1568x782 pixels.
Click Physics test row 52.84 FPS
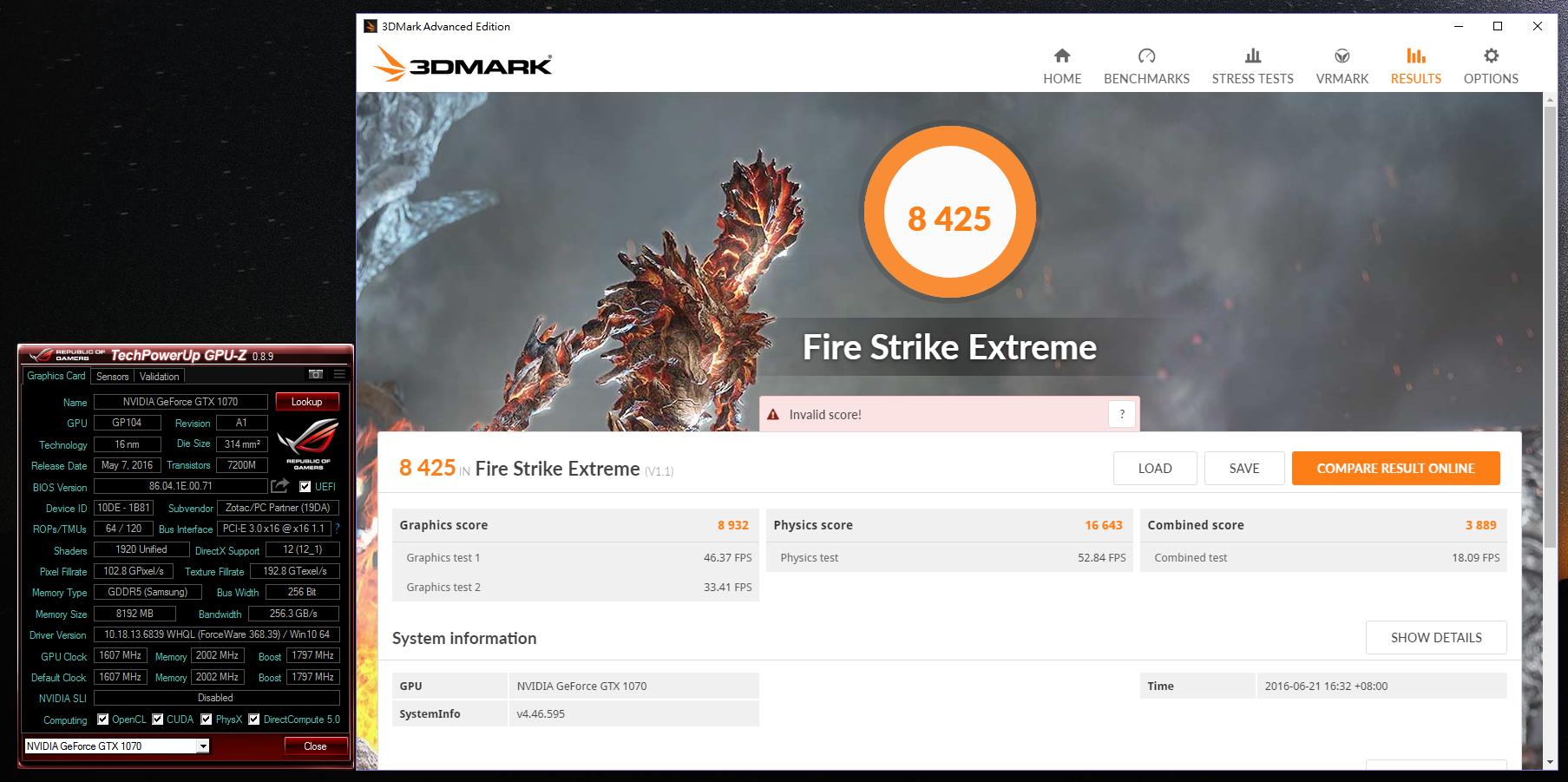(x=950, y=558)
